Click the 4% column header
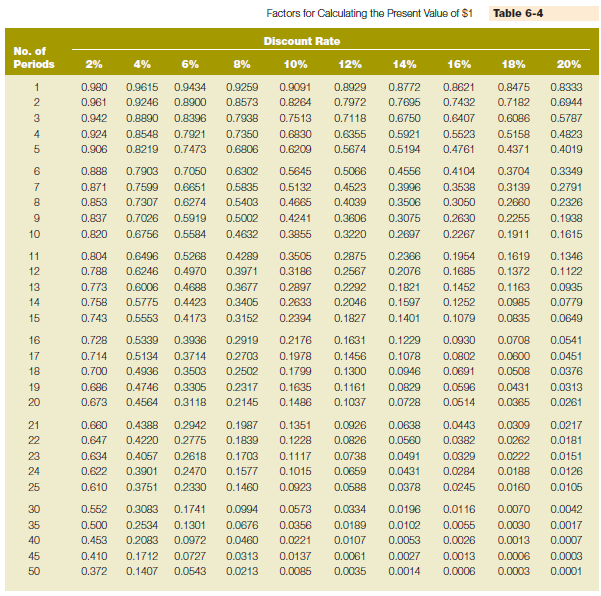 [142, 64]
